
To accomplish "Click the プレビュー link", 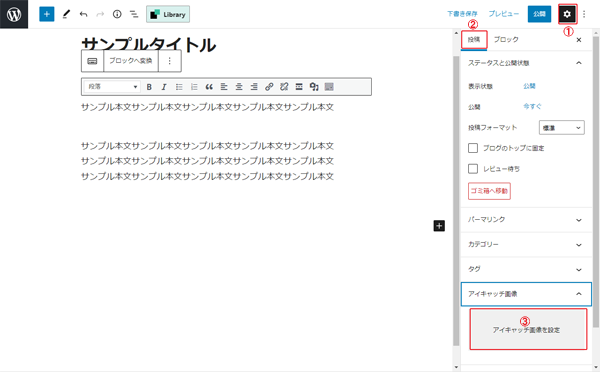I will 504,14.
